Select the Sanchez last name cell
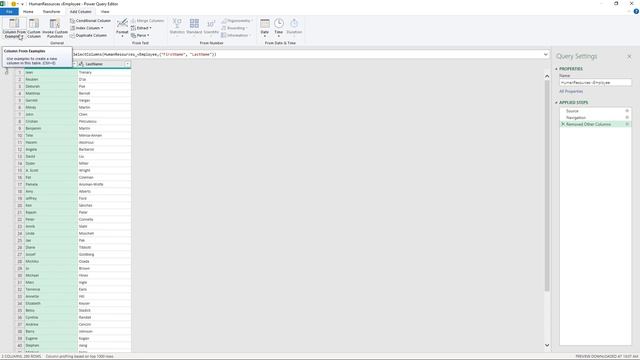640x360 pixels. click(x=104, y=205)
